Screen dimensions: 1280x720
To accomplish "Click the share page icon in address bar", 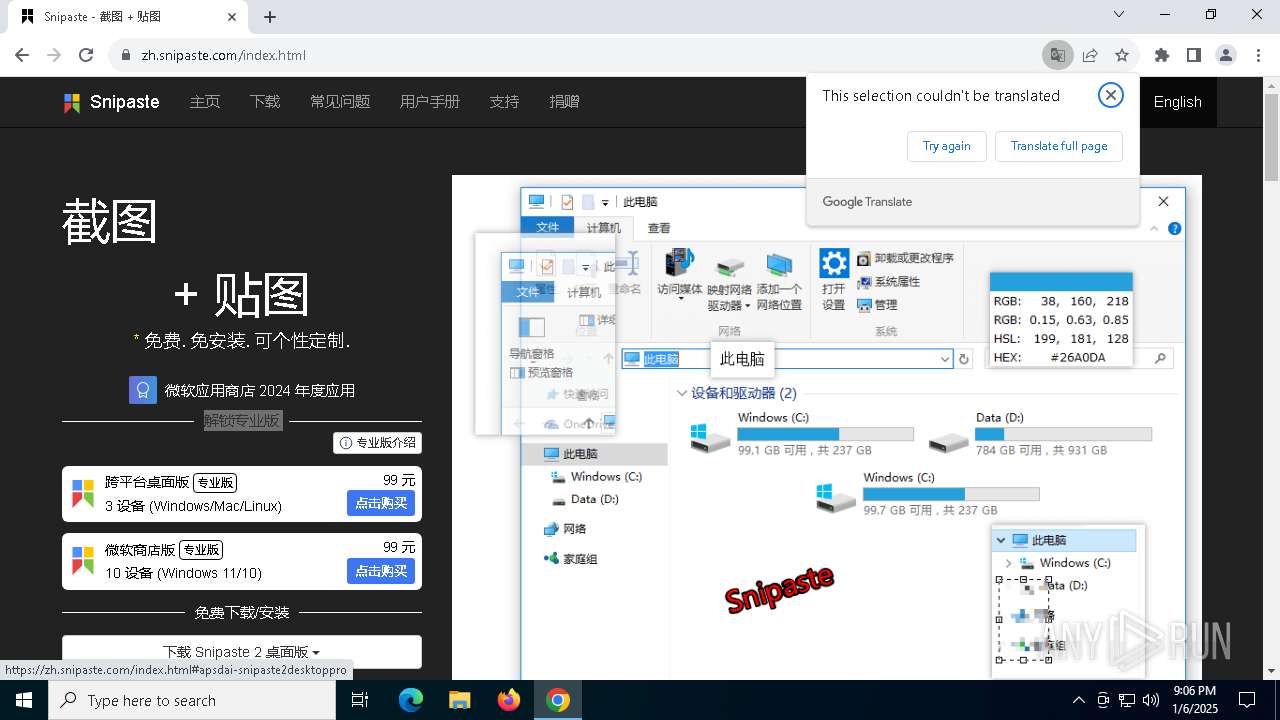I will pos(1090,55).
